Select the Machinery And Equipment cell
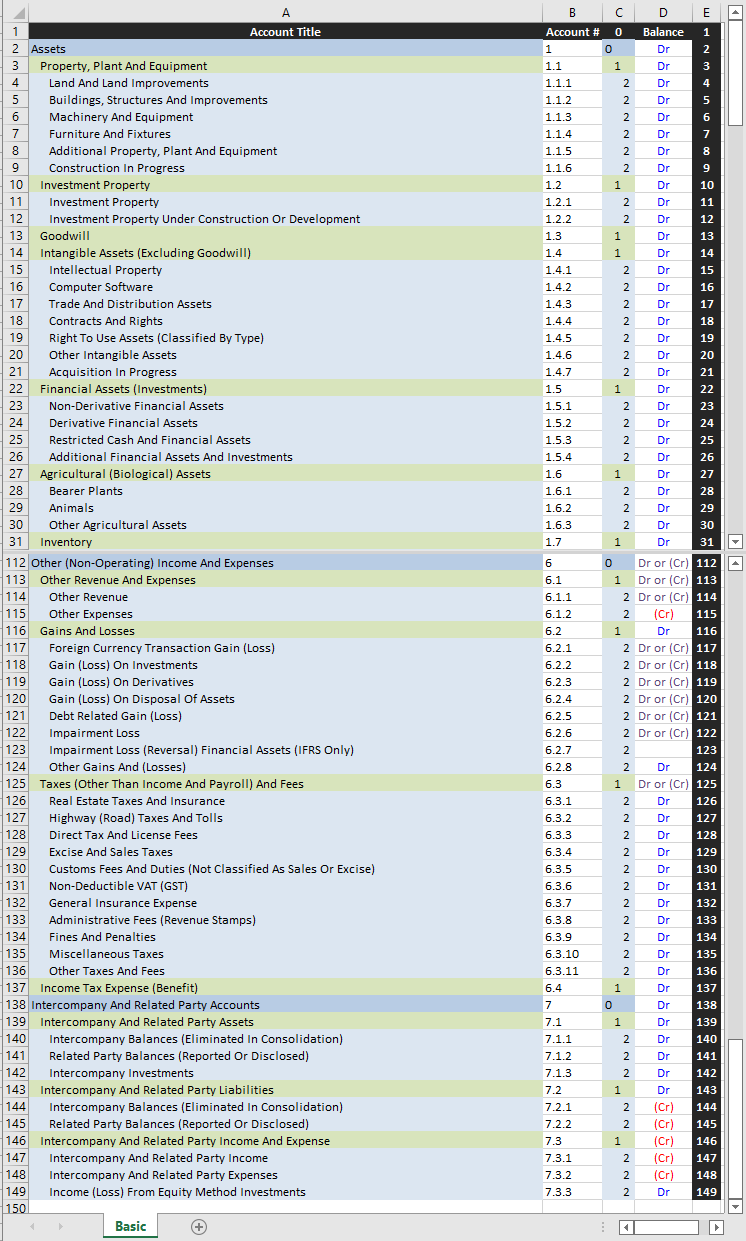Viewport: 746px width, 1241px height. point(286,117)
